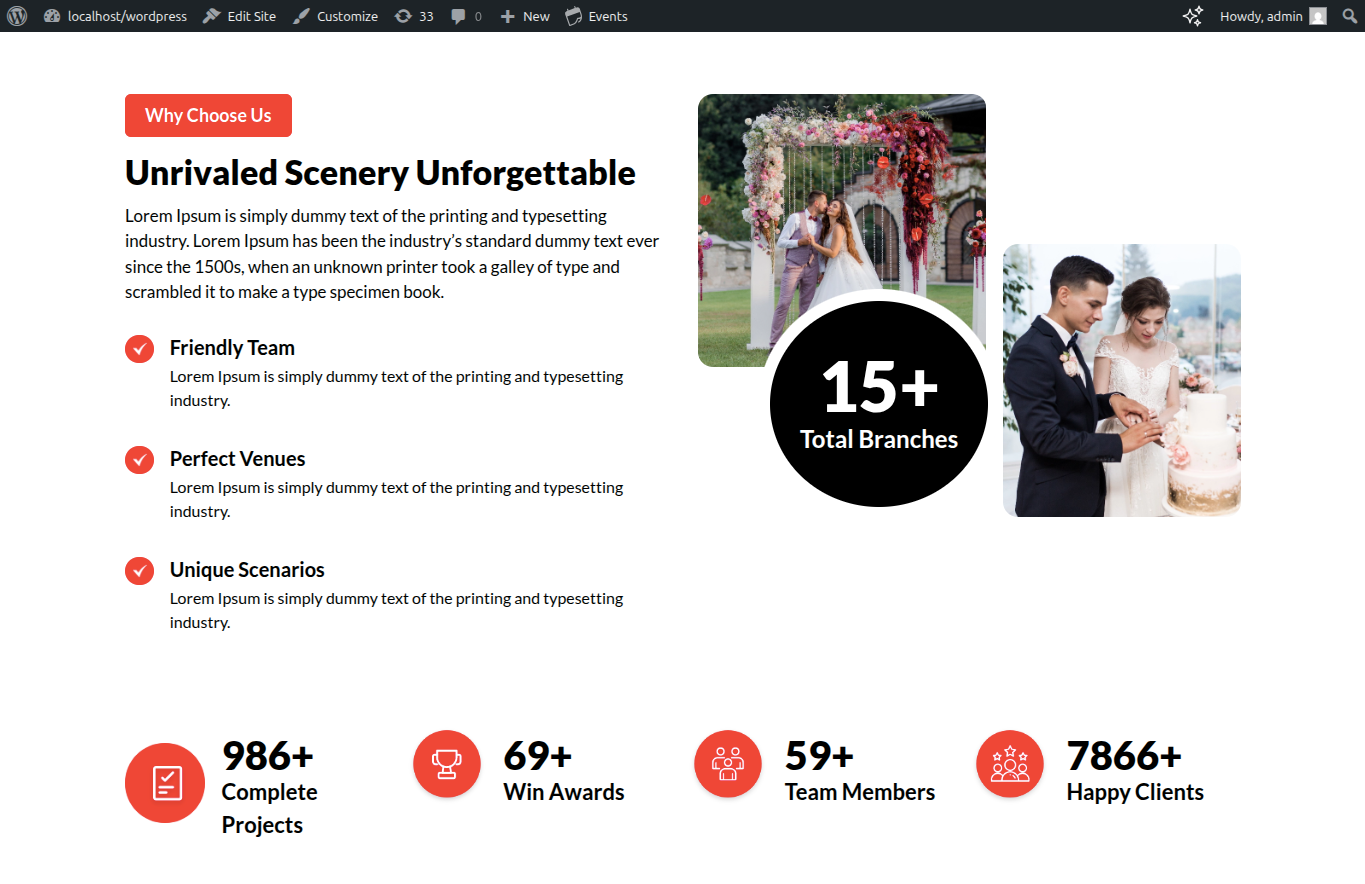Image resolution: width=1365 pixels, height=884 pixels.
Task: Click the 986+ counter number
Action: (x=268, y=756)
